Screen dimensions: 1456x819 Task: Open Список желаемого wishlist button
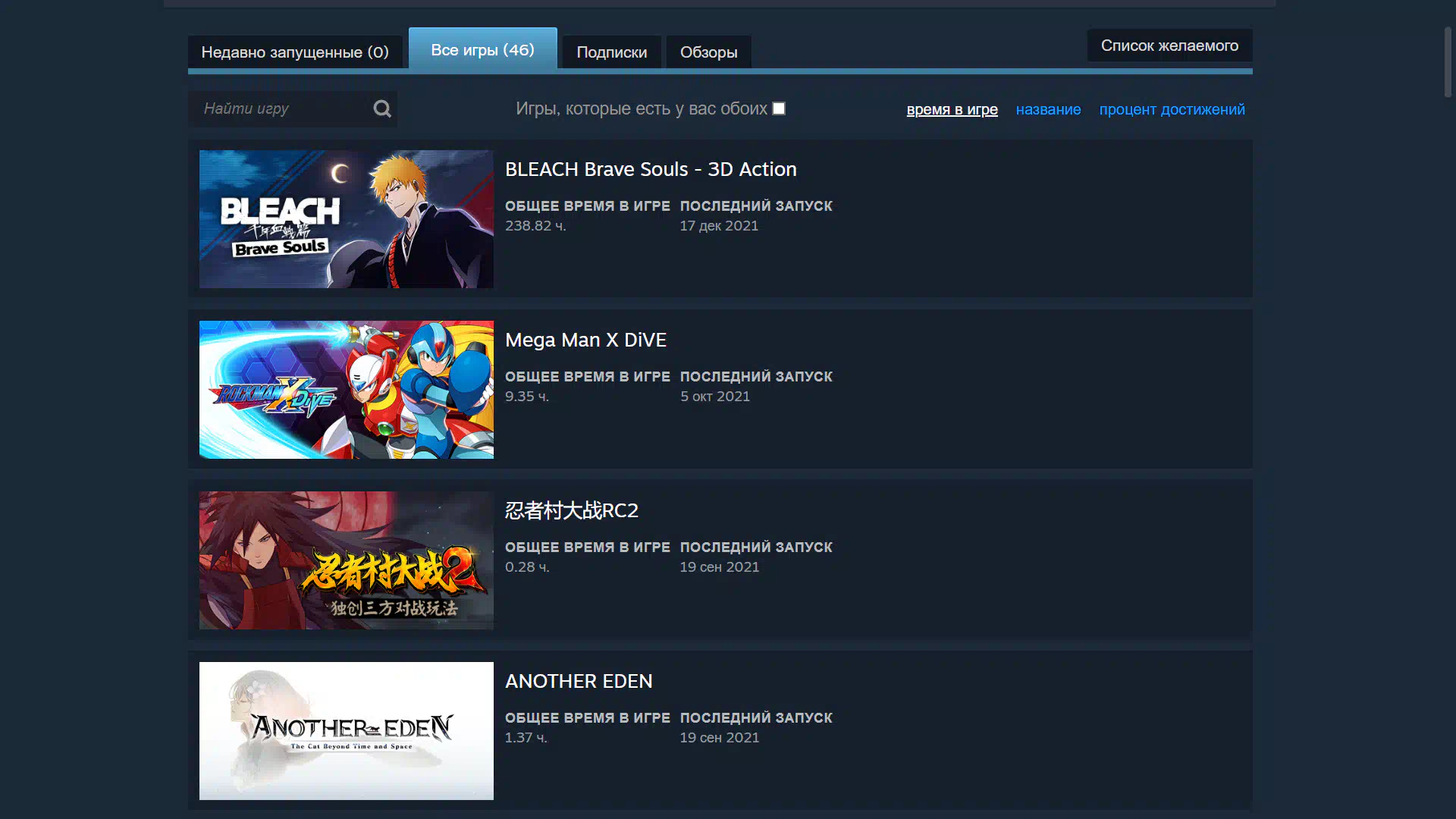pos(1169,45)
